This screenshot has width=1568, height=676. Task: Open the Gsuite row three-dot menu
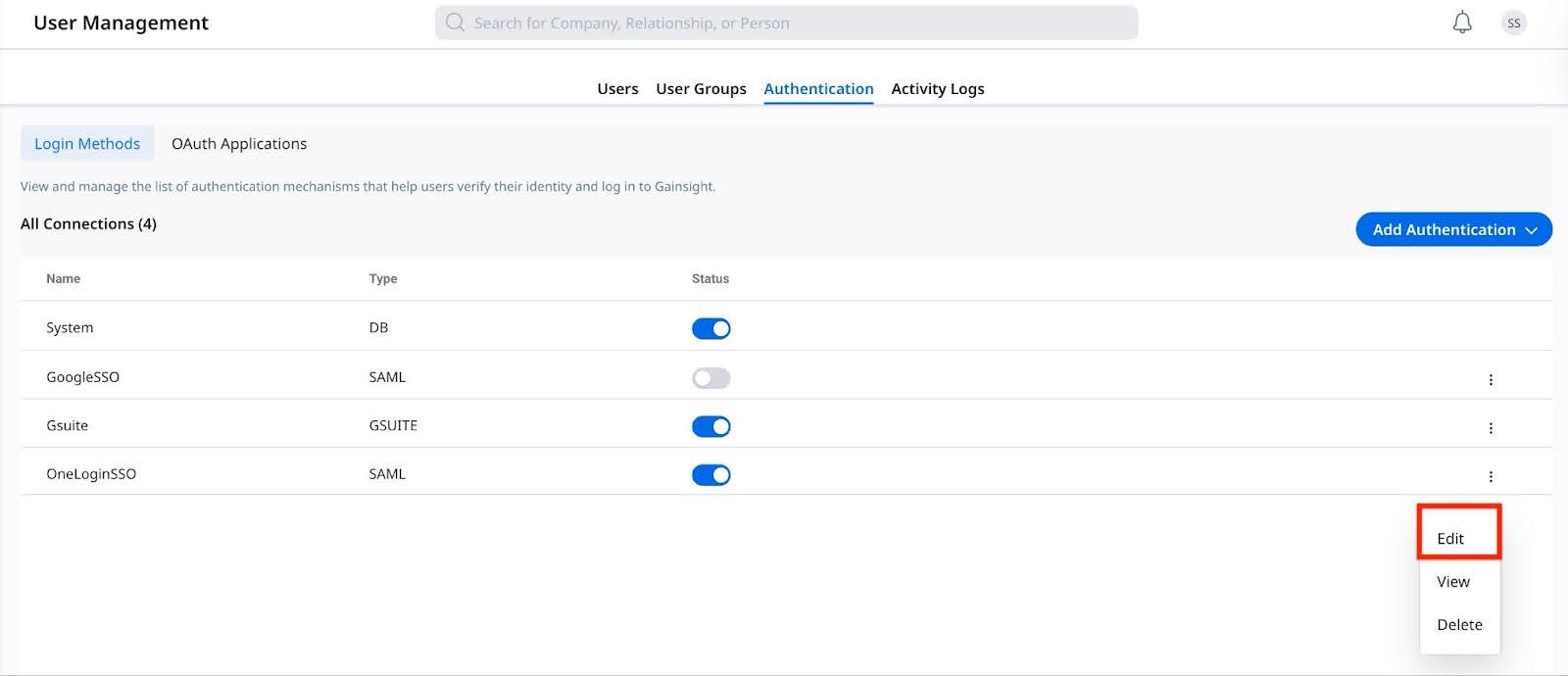pos(1491,428)
